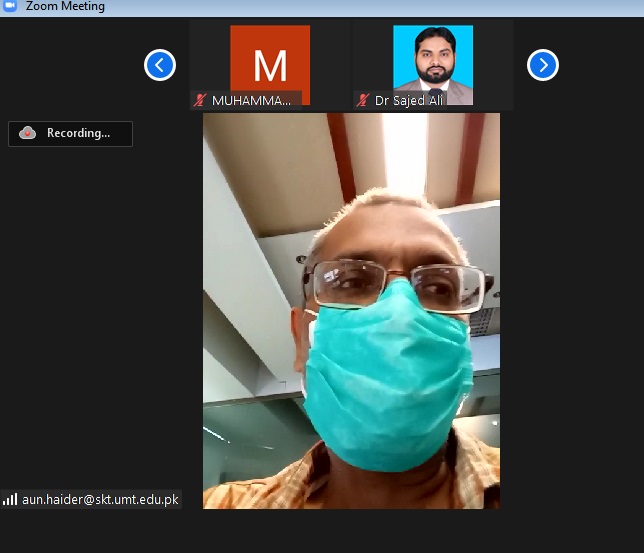Click the Zoom Meeting window title text

[x=65, y=6]
